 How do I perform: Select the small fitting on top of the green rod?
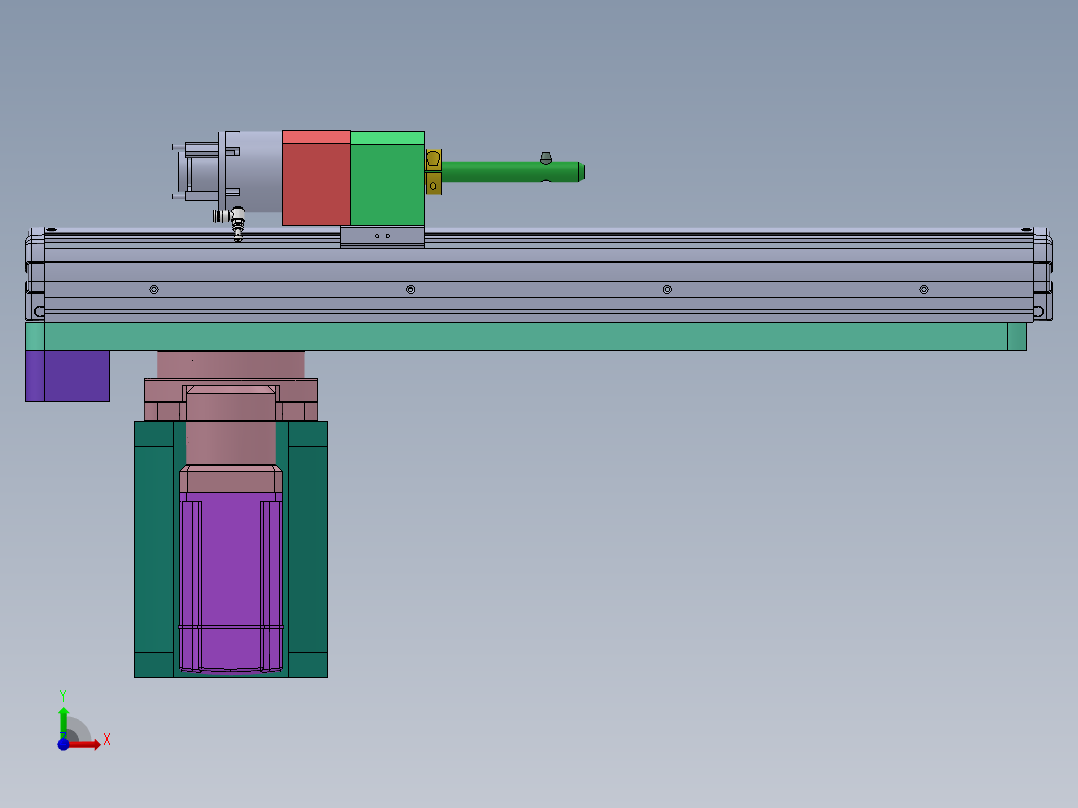coord(546,158)
